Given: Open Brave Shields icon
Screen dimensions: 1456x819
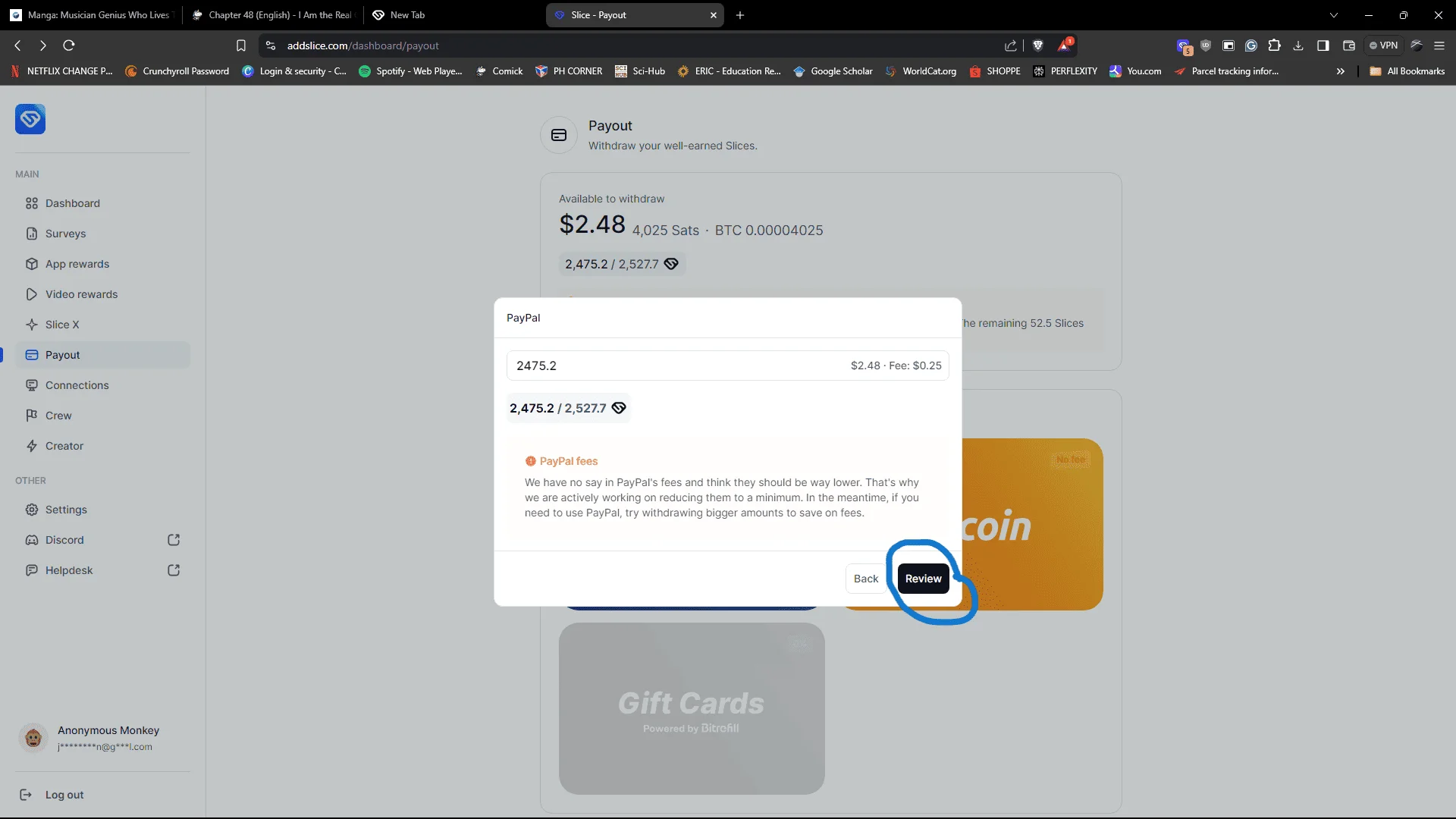Looking at the screenshot, I should [x=1038, y=45].
